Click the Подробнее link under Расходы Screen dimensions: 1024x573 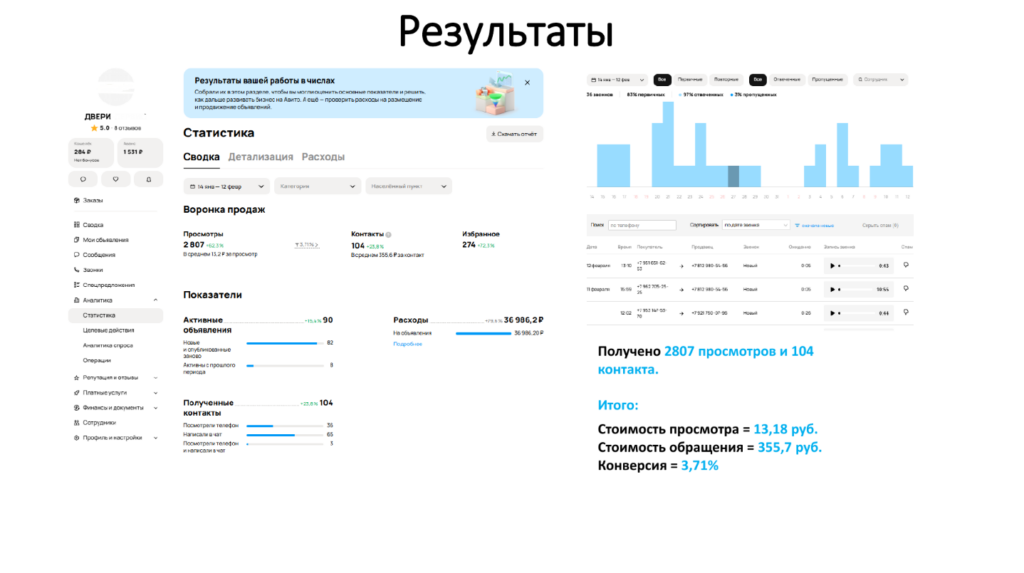[408, 344]
